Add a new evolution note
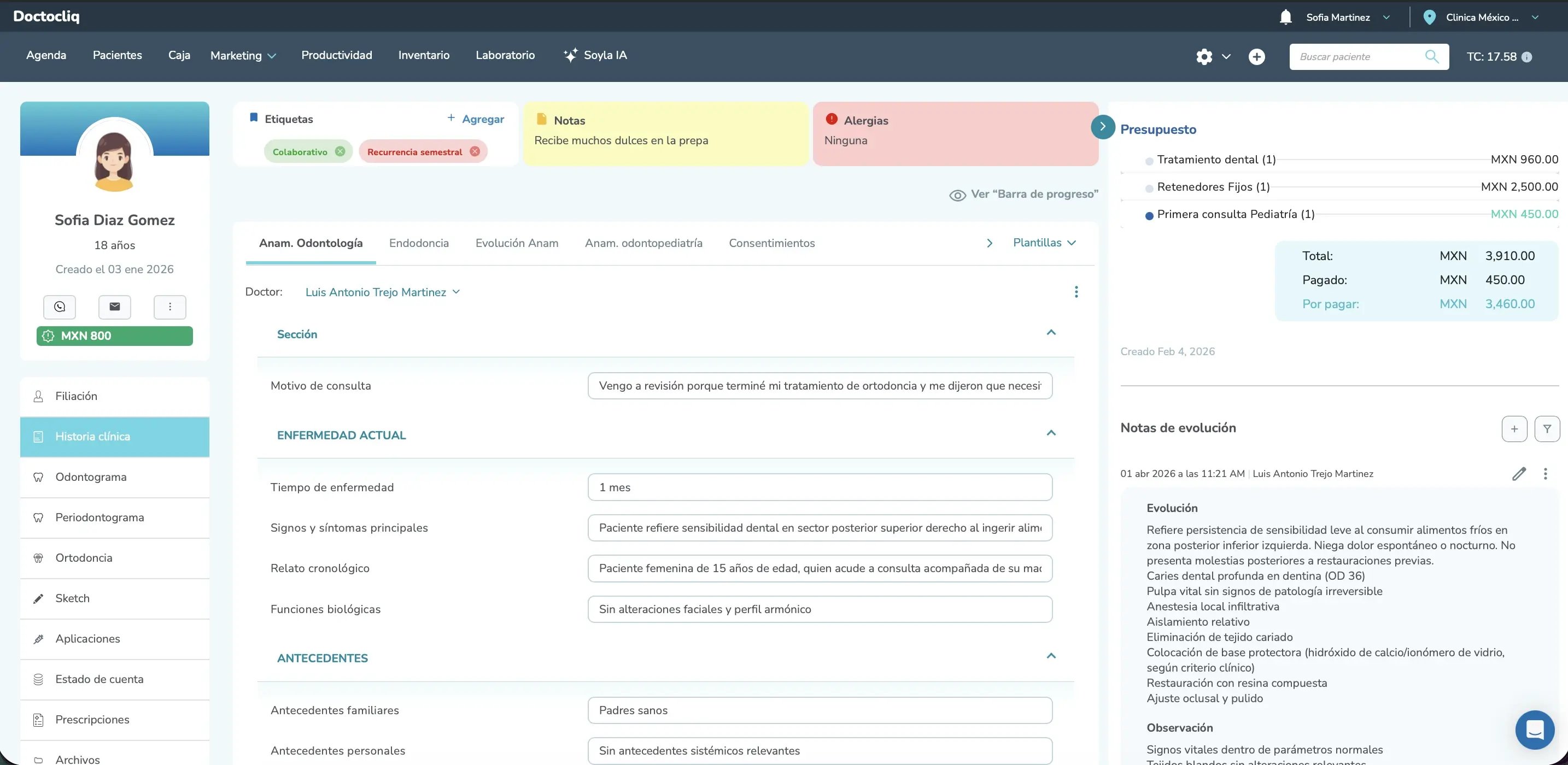This screenshot has width=1568, height=765. [1514, 428]
